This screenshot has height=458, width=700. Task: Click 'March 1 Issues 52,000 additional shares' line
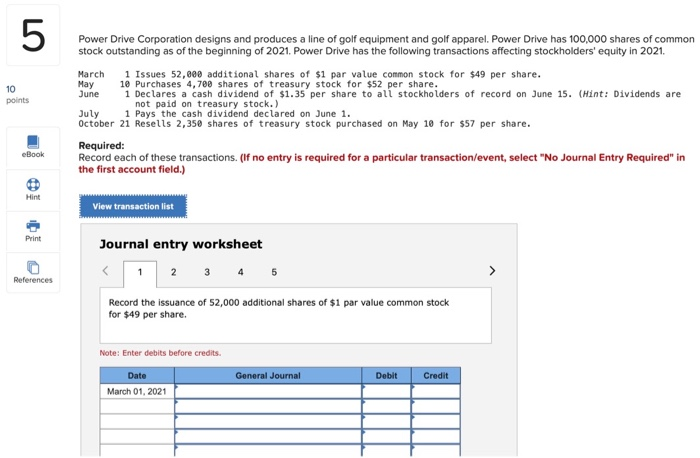[x=310, y=74]
